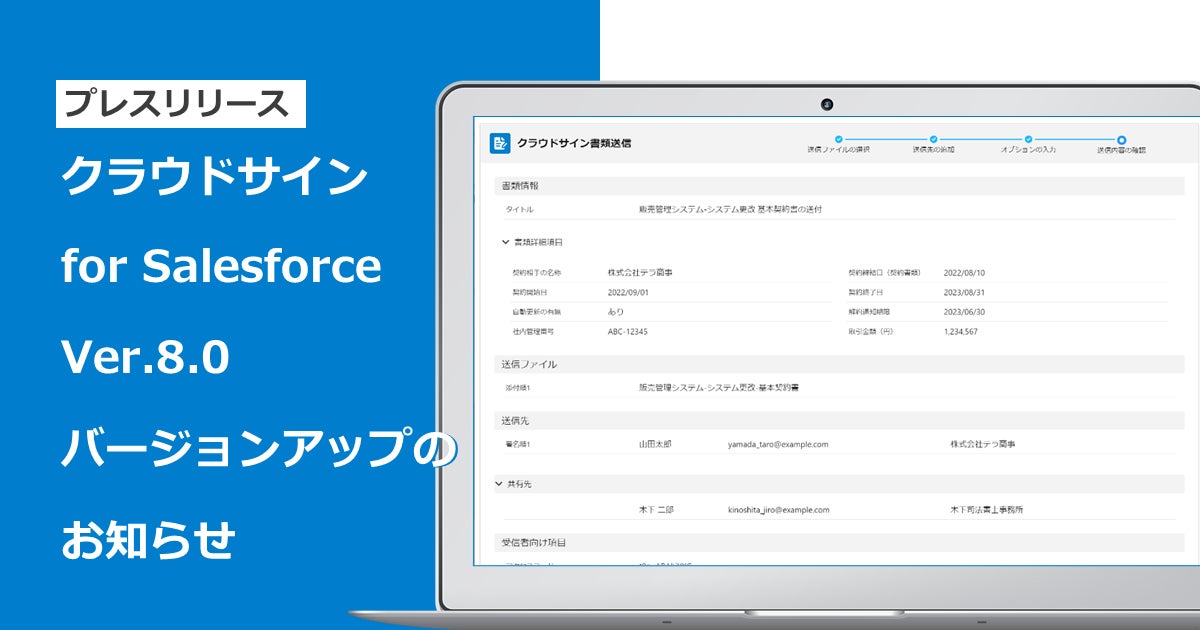Click the CloudSign document icon in the header
The image size is (1200, 630).
[500, 143]
